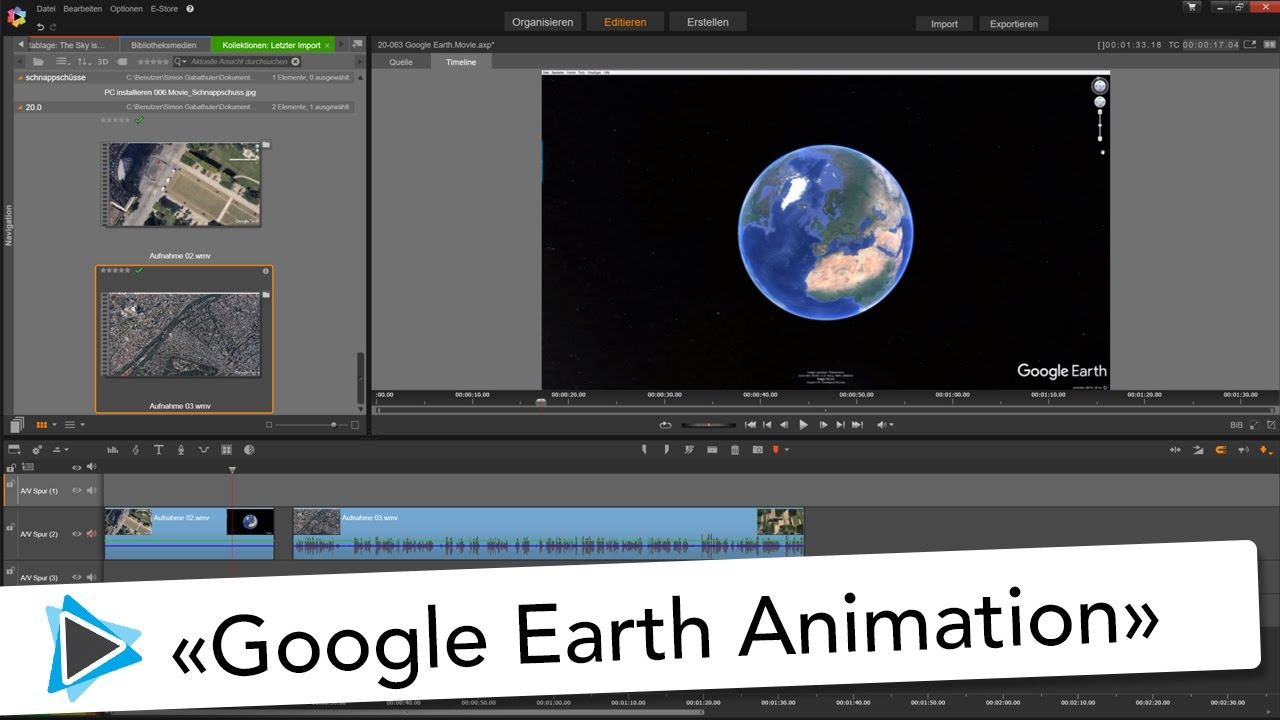Close the Kollektionen: Letzter Import tab
The image size is (1280, 720).
[x=327, y=45]
